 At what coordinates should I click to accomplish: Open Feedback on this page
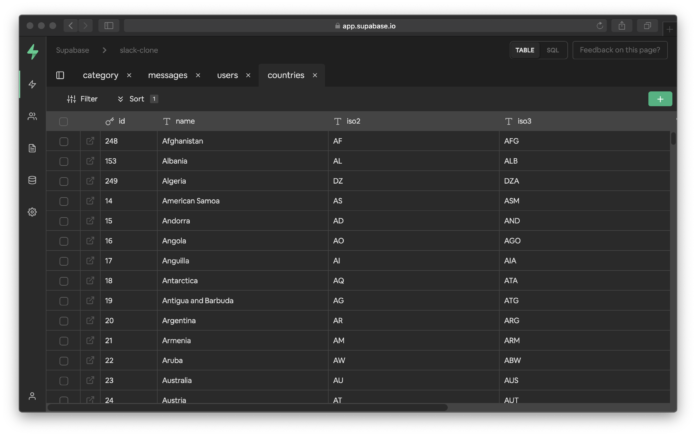click(x=620, y=50)
